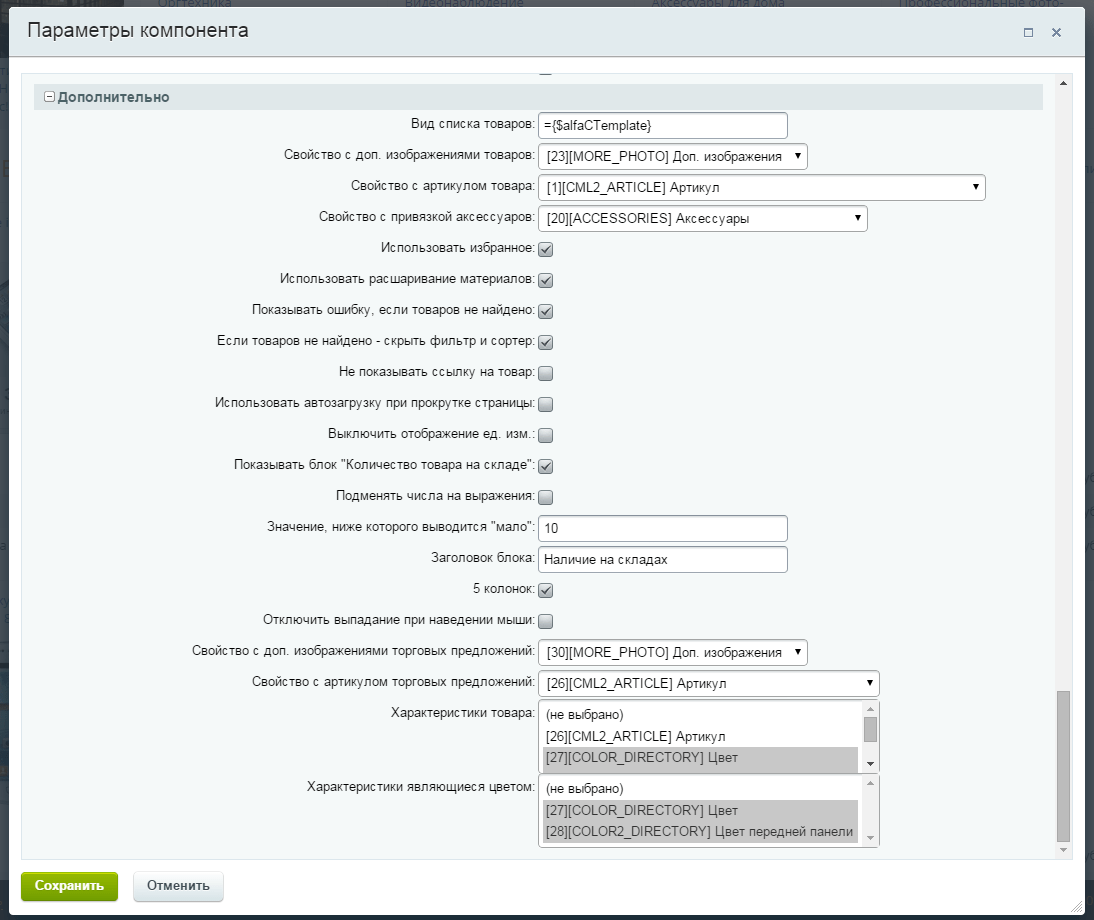The height and width of the screenshot is (920, 1094).
Task: Click the dialog's main scrollbar down arrow
Action: (1063, 850)
